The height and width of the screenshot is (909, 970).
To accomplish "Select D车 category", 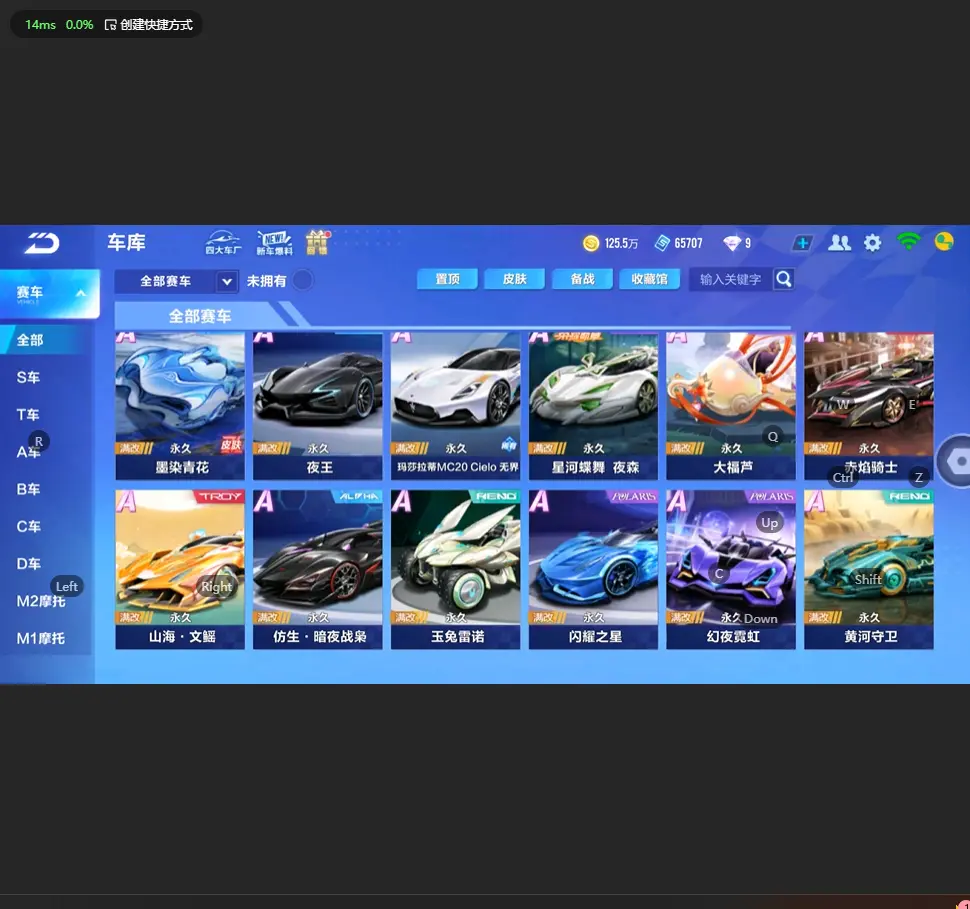I will pos(28,564).
